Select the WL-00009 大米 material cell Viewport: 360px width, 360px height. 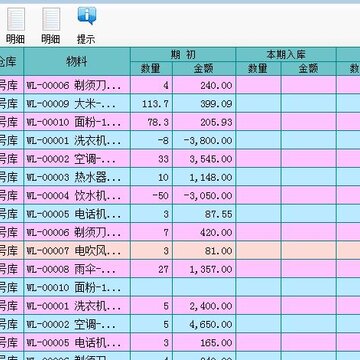coord(77,104)
